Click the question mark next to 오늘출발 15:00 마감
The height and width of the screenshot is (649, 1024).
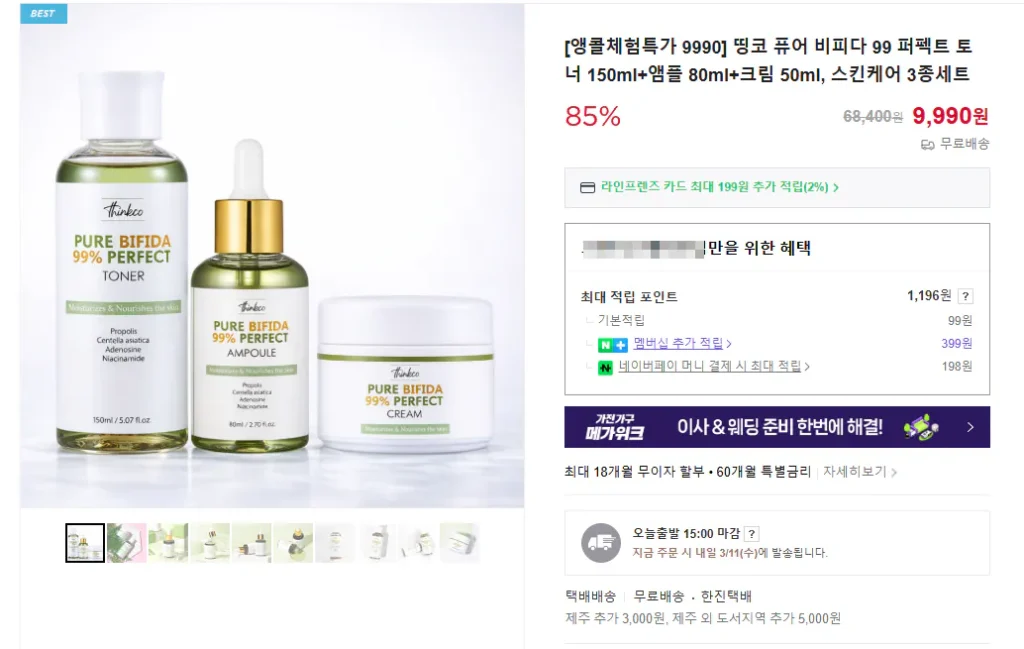click(752, 534)
